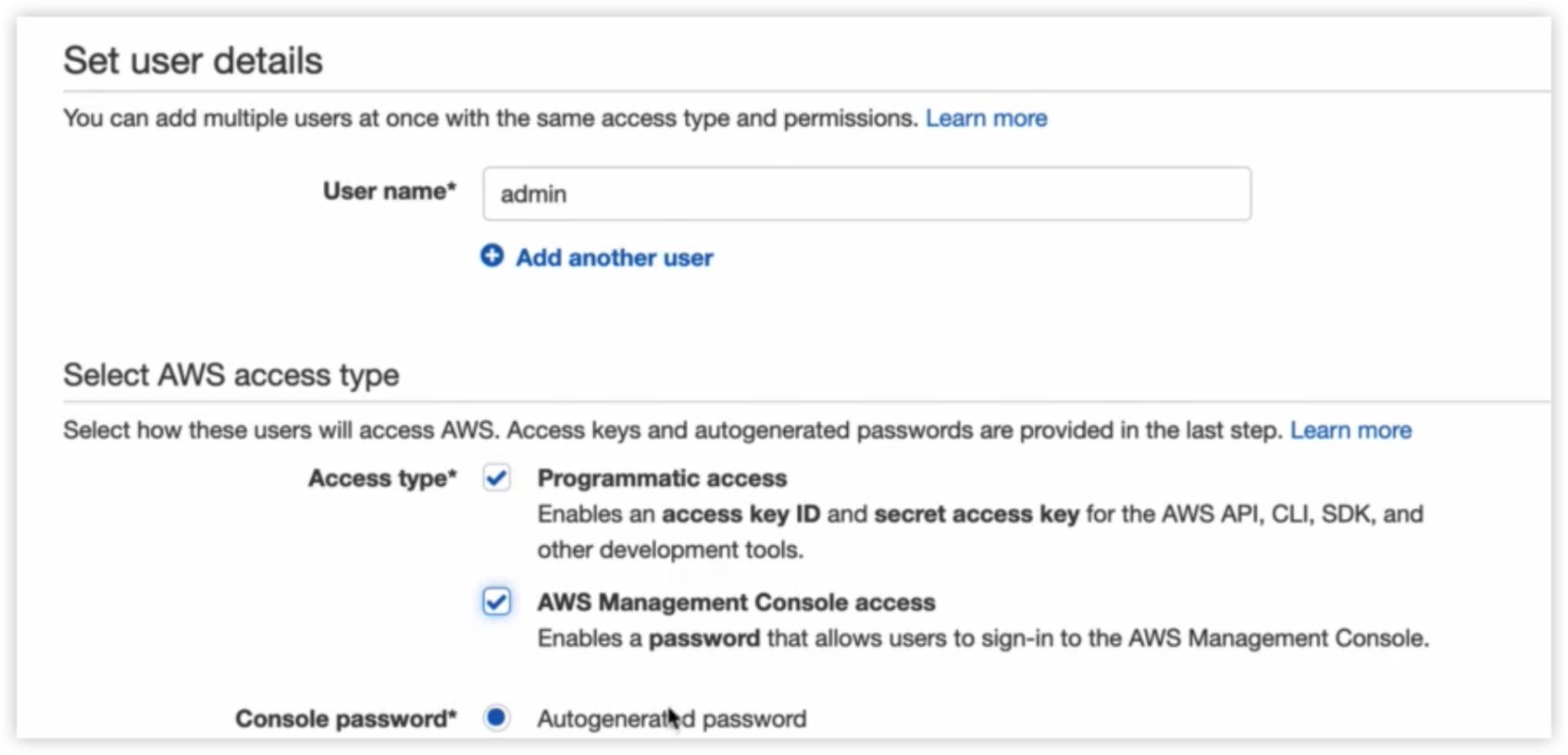Click the Select AWS access type heading
Viewport: 1568px width, 755px height.
pyautogui.click(x=230, y=375)
